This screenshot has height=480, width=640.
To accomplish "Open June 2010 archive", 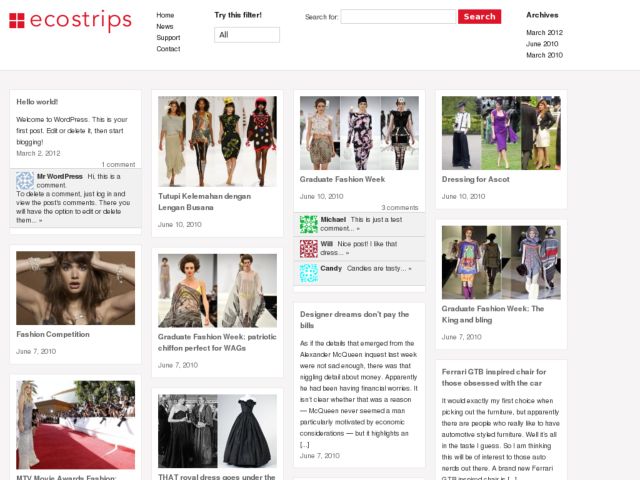I will click(x=542, y=44).
